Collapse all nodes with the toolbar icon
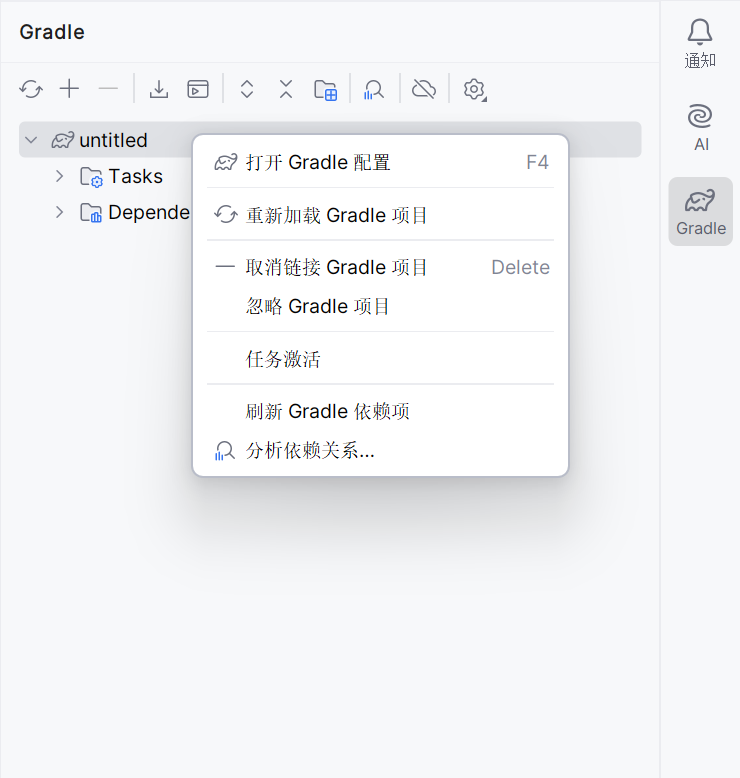The image size is (740, 778). 286,89
